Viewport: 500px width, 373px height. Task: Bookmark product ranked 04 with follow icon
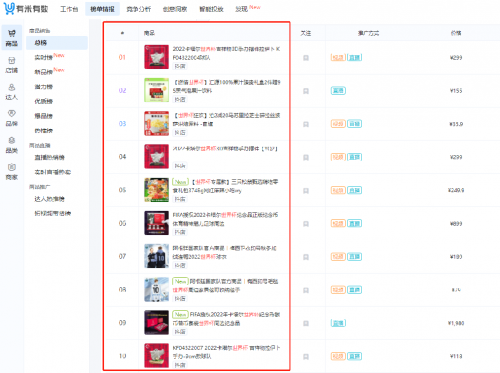[x=306, y=157]
